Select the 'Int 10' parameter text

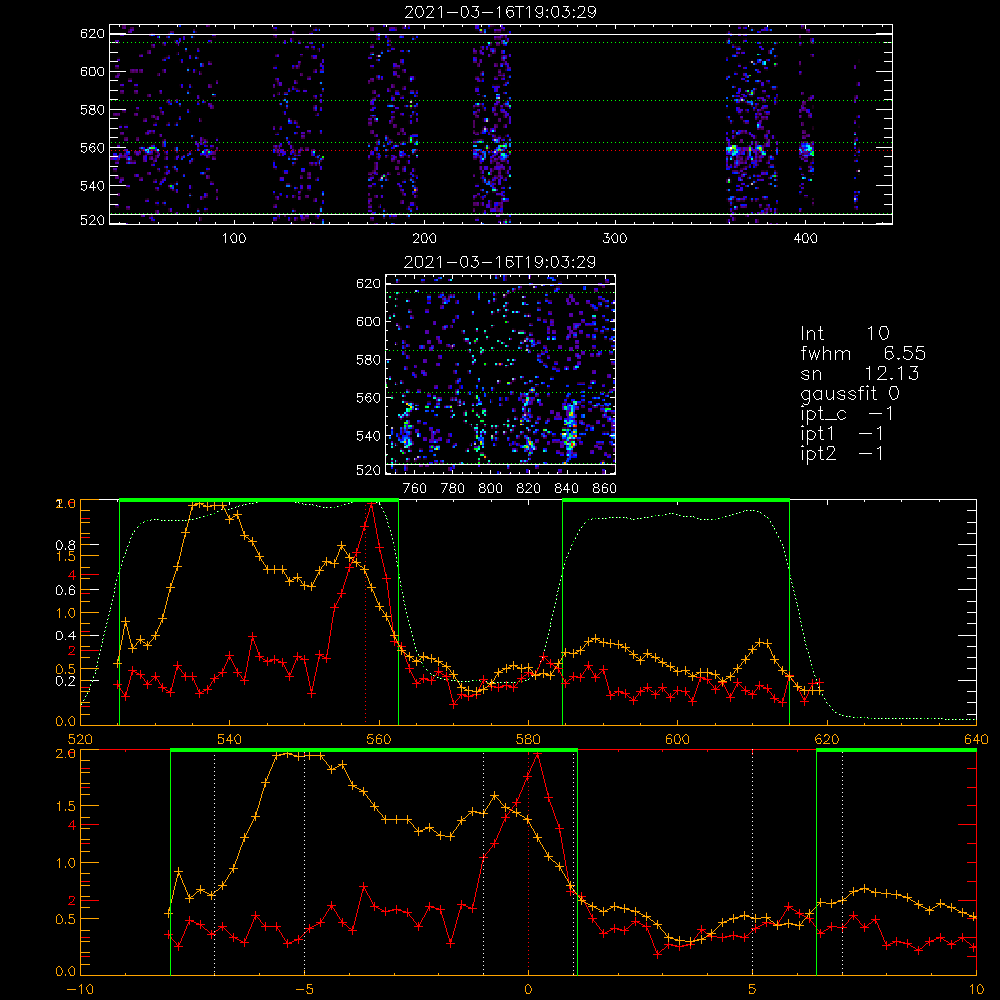844,333
